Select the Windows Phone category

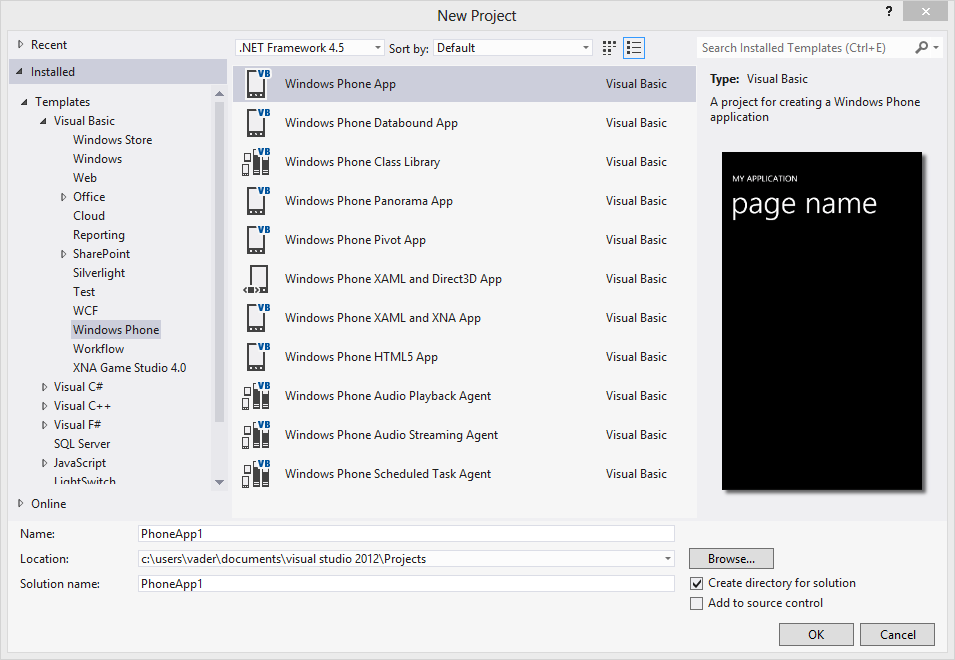[116, 330]
